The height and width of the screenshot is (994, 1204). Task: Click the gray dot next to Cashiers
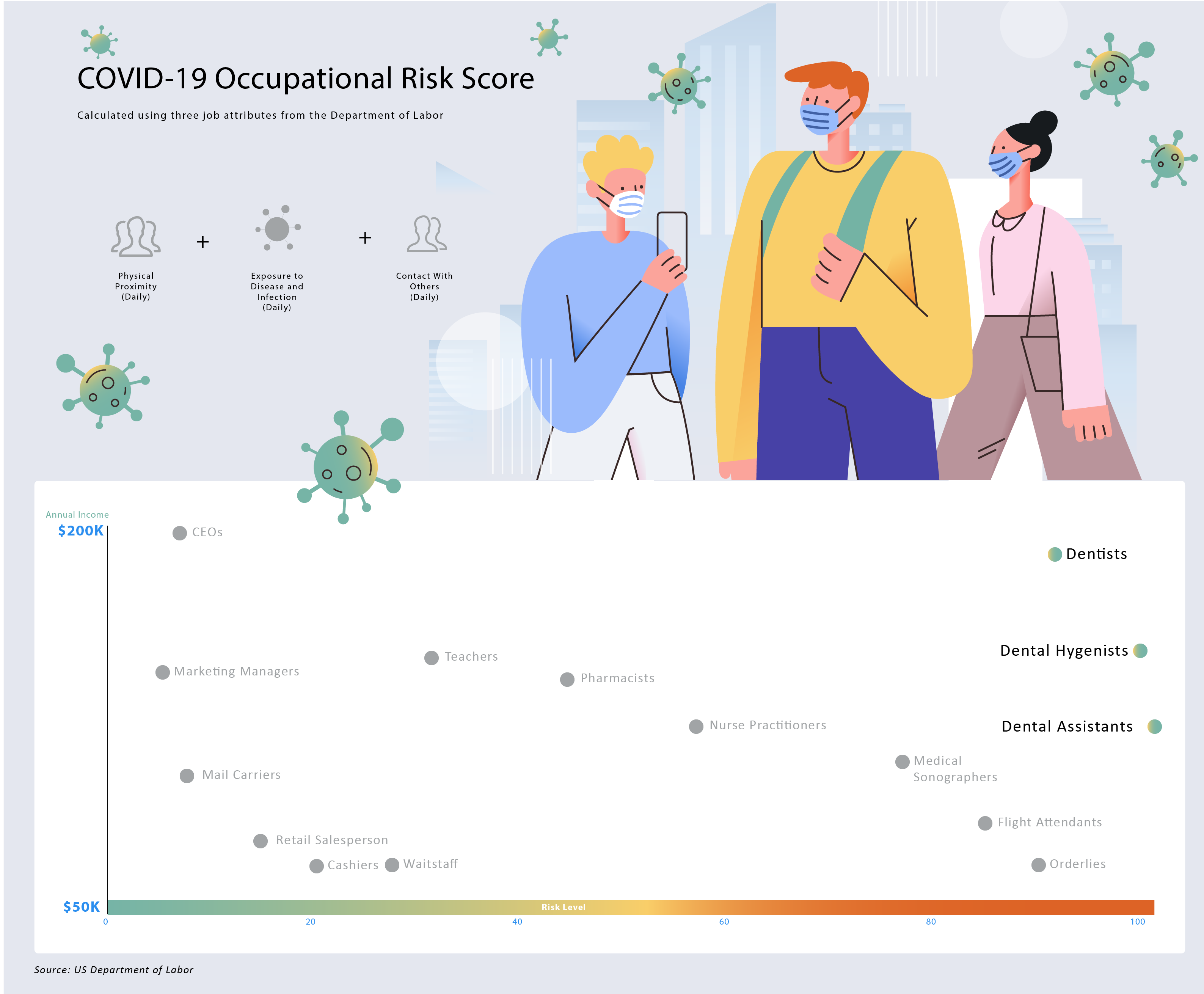click(x=317, y=866)
